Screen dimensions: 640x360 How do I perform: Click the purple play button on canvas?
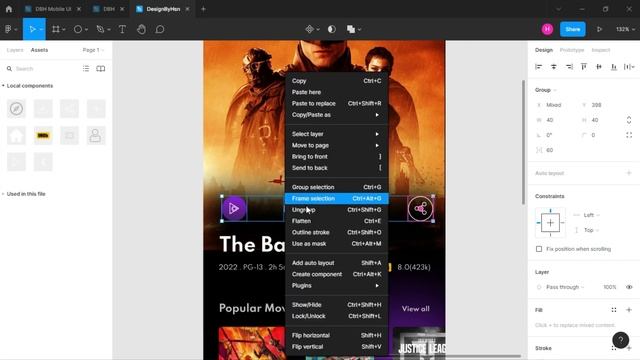click(x=234, y=209)
